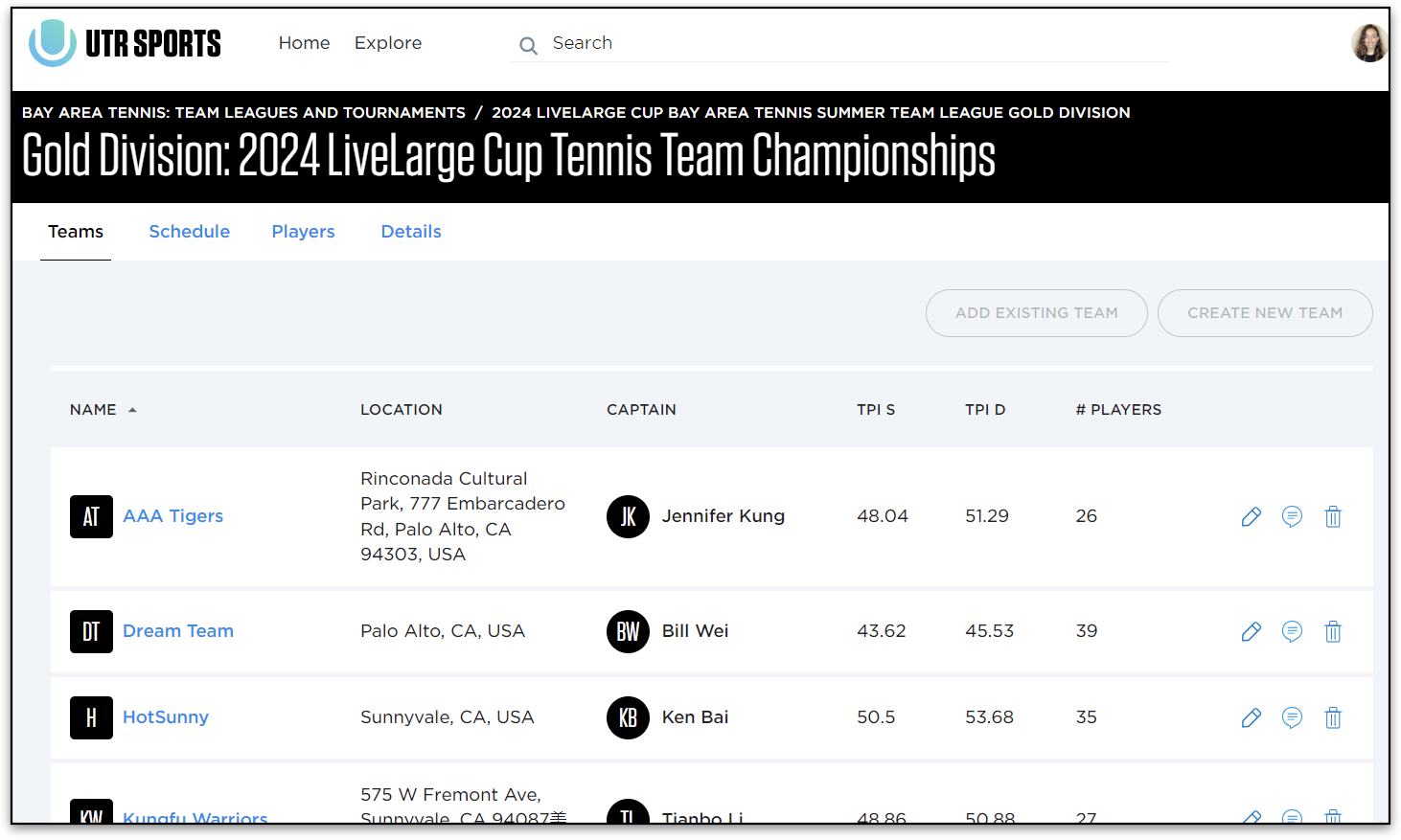The width and height of the screenshot is (1401, 840).
Task: Toggle the NAME column sort arrow
Action: coord(132,409)
